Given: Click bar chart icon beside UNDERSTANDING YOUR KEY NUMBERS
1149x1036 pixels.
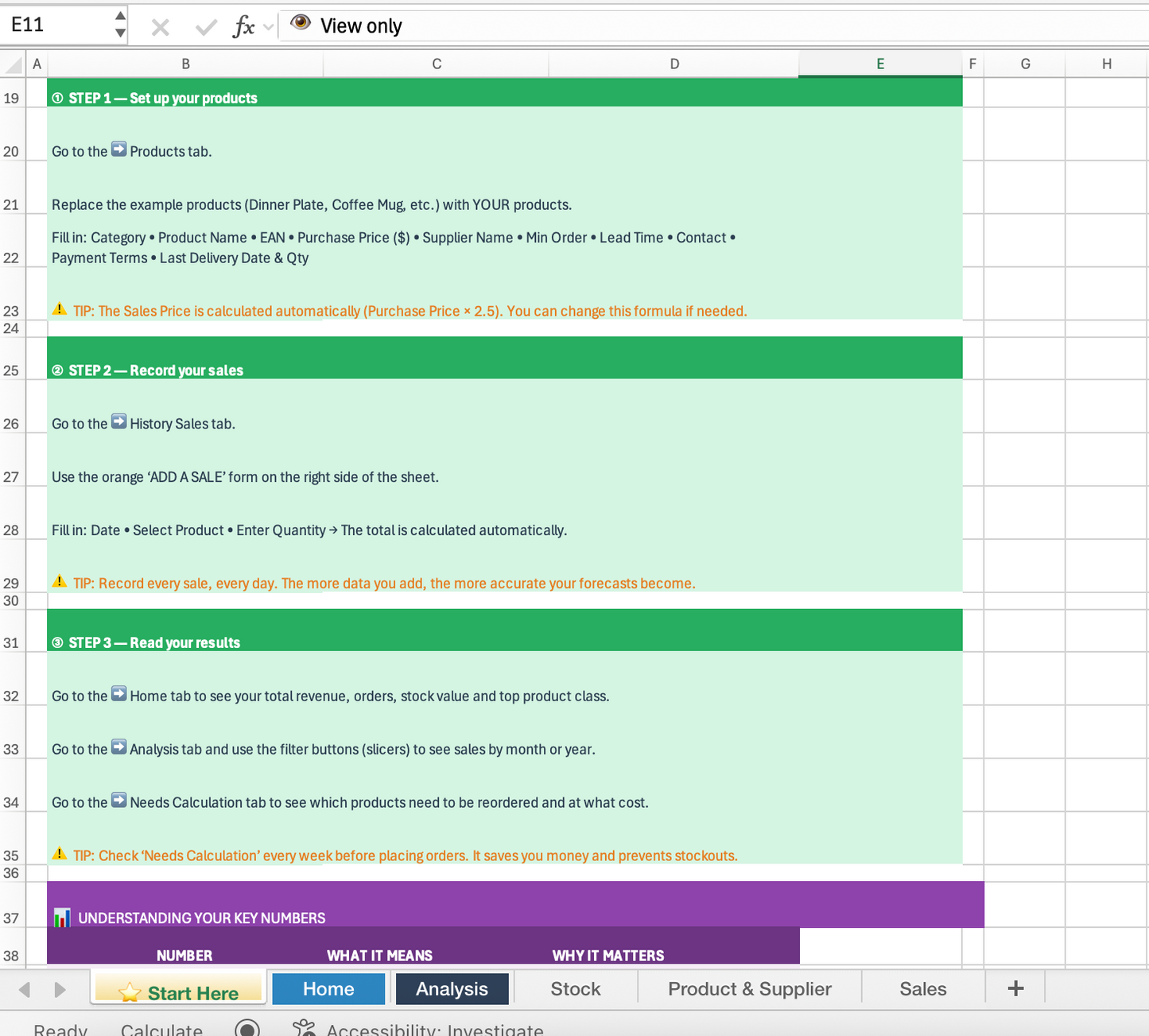Looking at the screenshot, I should pos(62,918).
